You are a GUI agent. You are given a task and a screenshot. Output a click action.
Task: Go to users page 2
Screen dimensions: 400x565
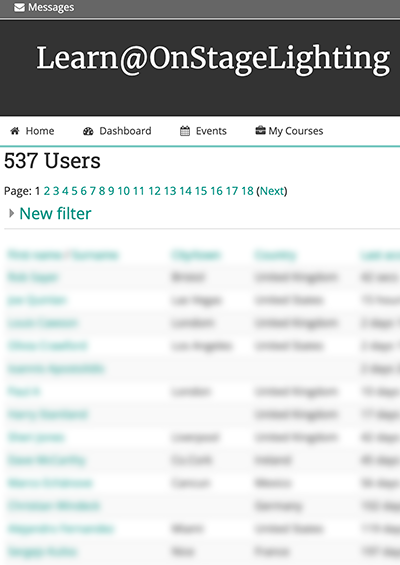click(x=47, y=191)
